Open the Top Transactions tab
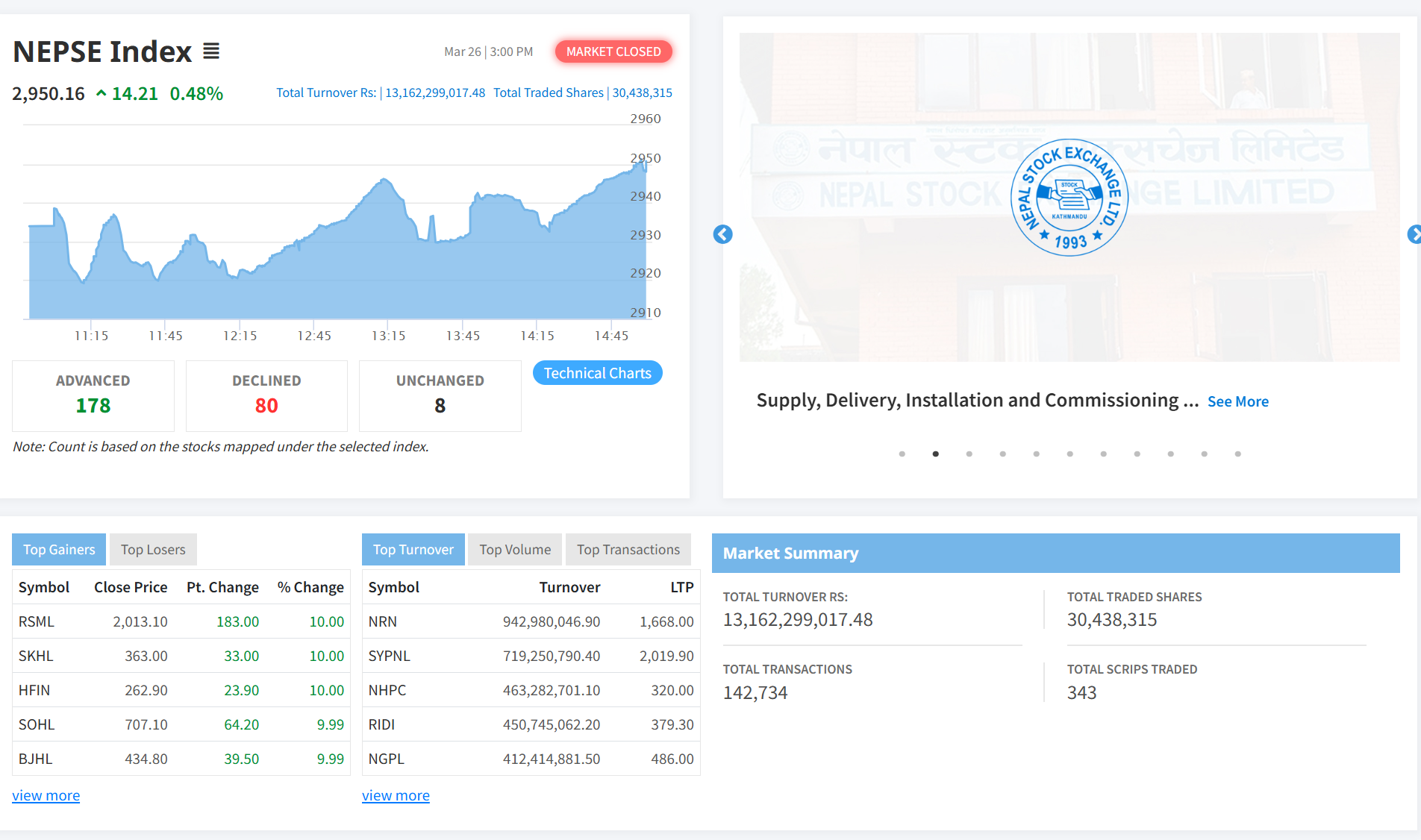Screen dimensions: 1421x840 pyautogui.click(x=628, y=550)
